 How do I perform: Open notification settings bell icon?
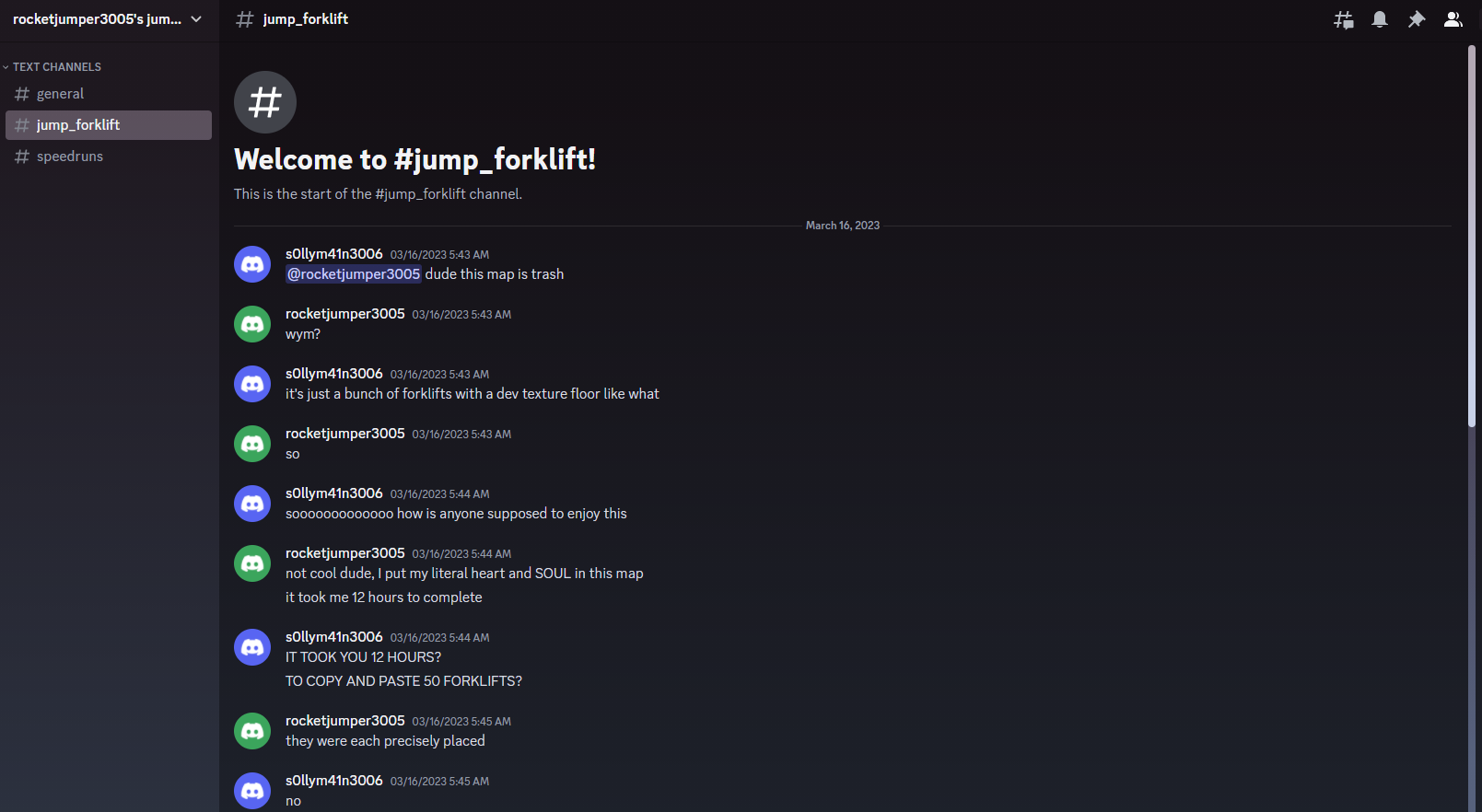[x=1380, y=19]
